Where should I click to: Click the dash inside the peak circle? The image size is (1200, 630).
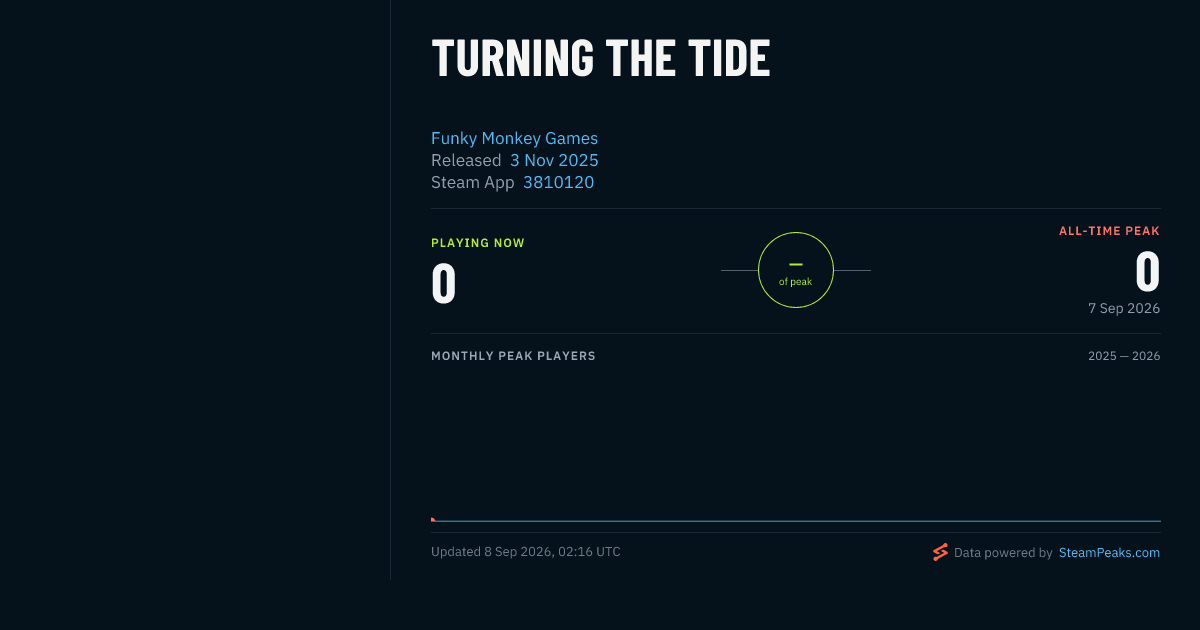pos(796,264)
